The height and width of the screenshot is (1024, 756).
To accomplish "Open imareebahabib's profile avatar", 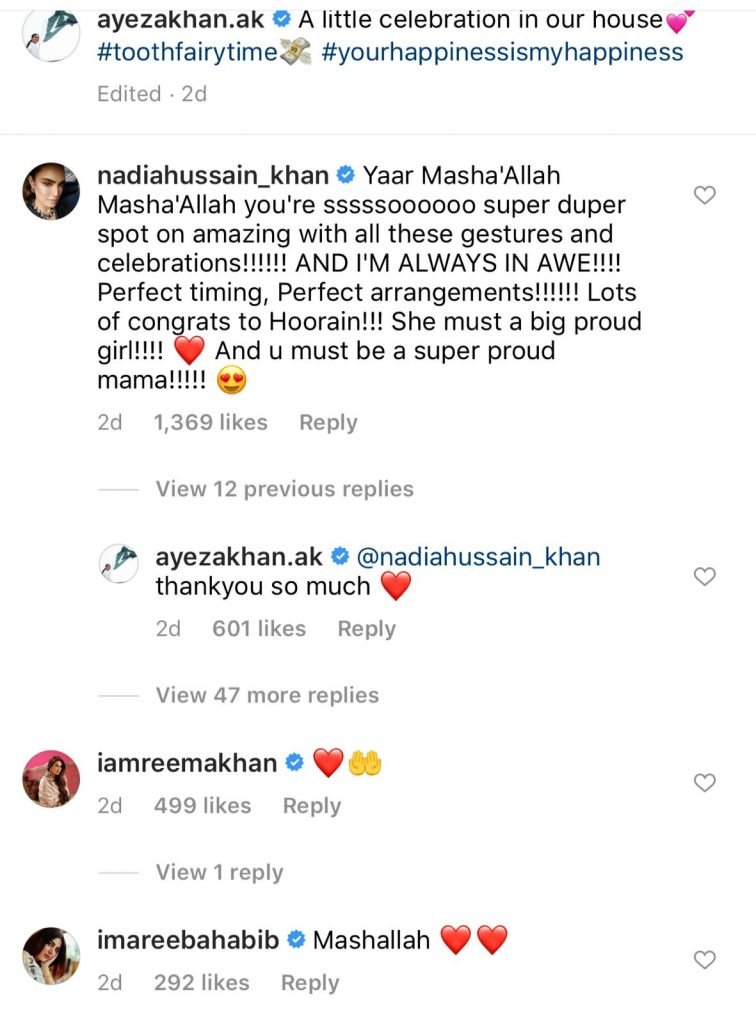I will [51, 956].
